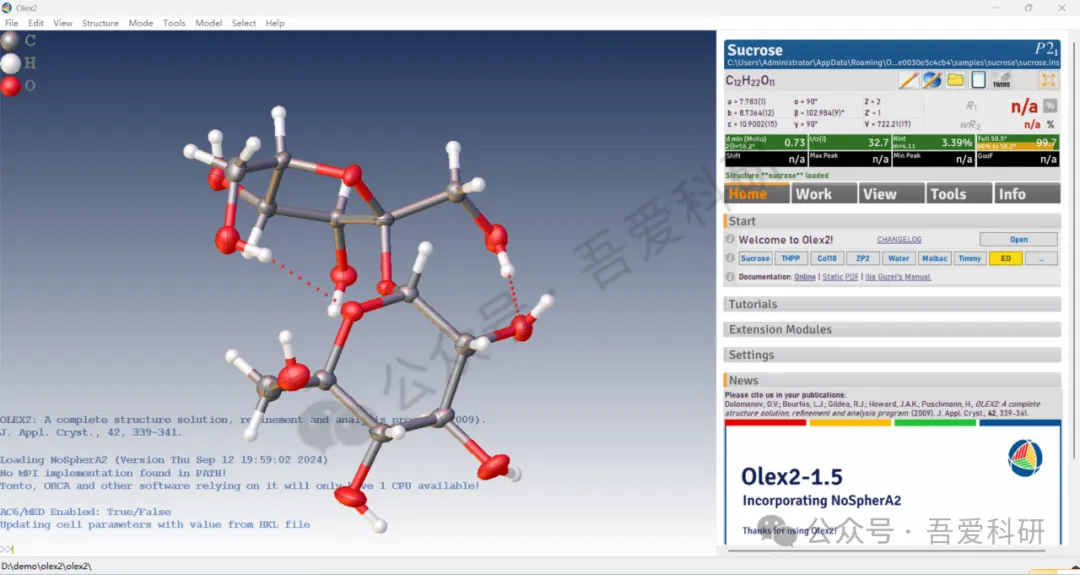Screen dimensions: 1080x575
Task: Expand the Extension Modules section
Action: pos(892,329)
